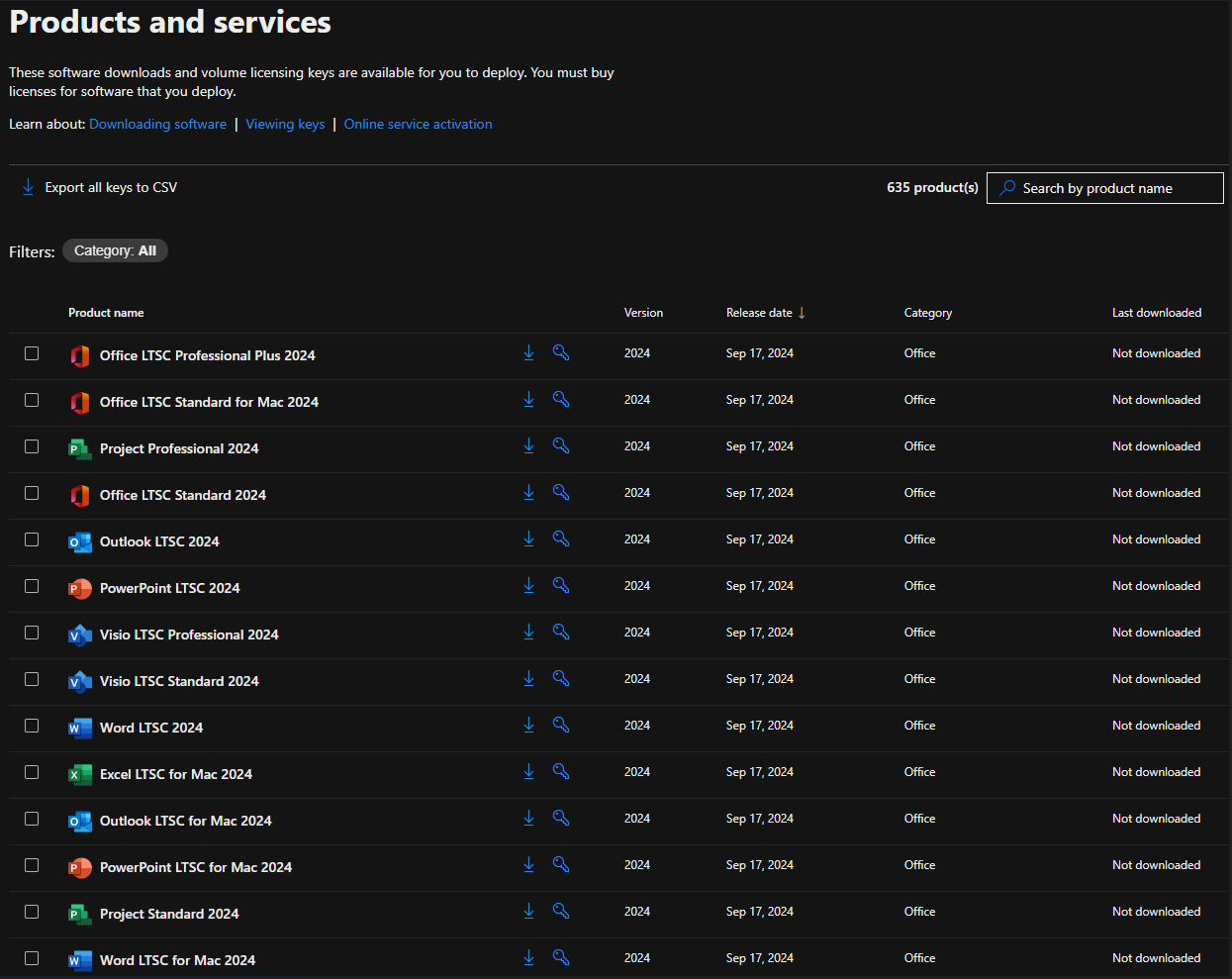The height and width of the screenshot is (979, 1232).
Task: Download Visio LTSC Standard 2024
Action: click(x=528, y=678)
